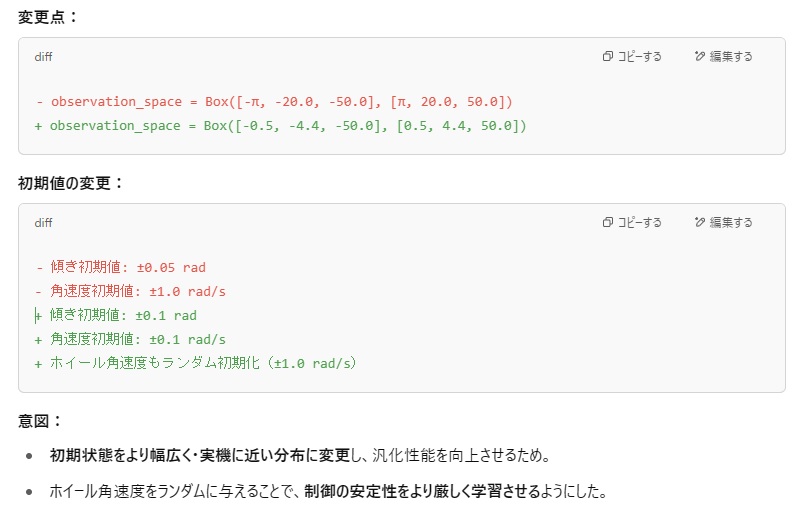The image size is (808, 520).
Task: Click the bold text 制御の安定性をより厳しく学習させる
Action: 422,491
